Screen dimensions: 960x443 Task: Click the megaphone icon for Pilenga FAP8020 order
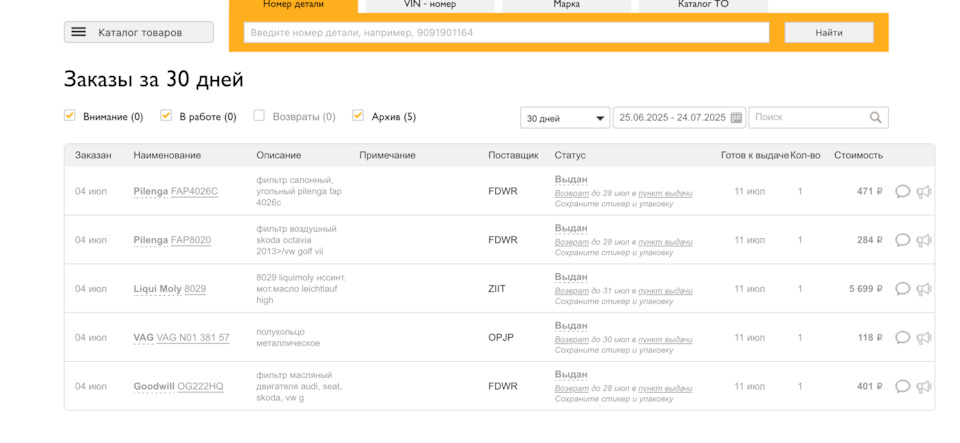[923, 240]
